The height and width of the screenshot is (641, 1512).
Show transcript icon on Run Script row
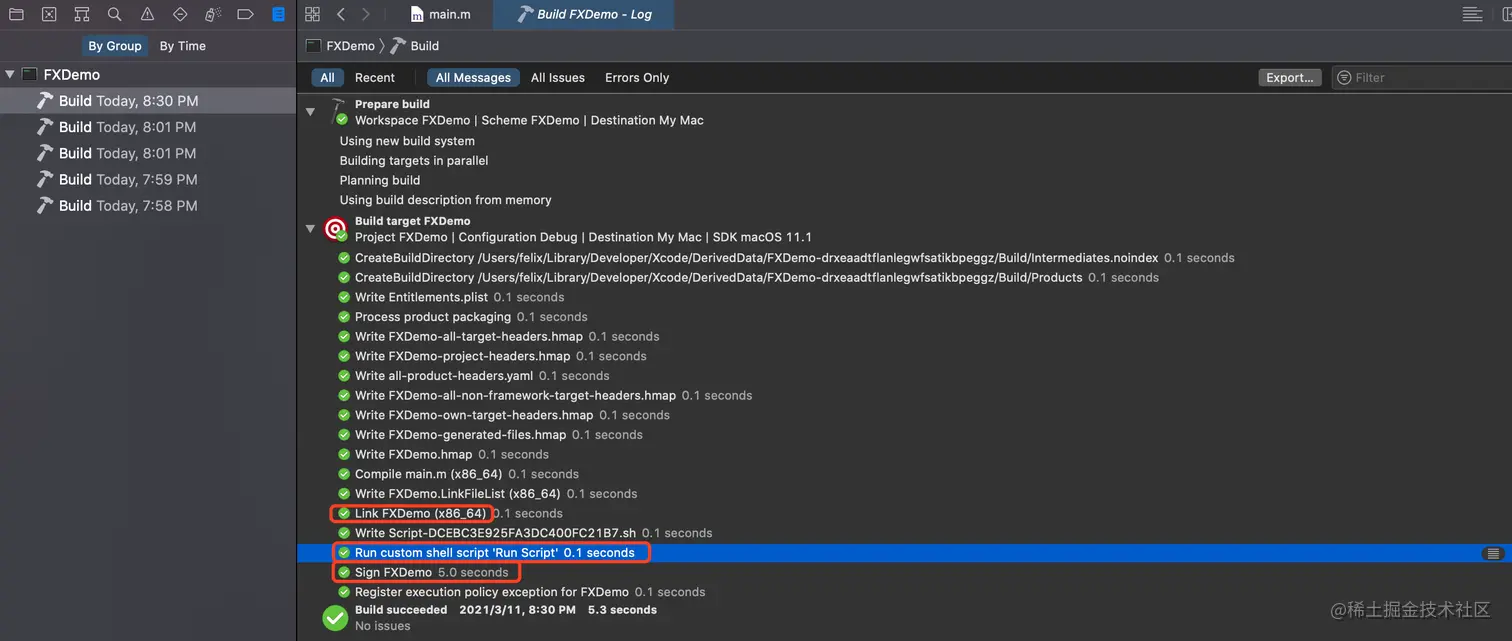pyautogui.click(x=1493, y=553)
